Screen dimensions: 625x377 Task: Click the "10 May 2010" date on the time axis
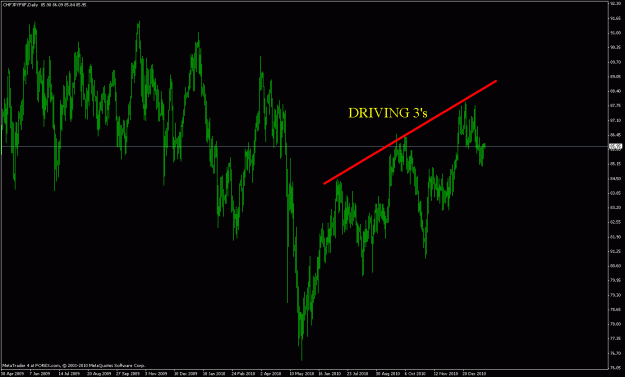pyautogui.click(x=302, y=373)
